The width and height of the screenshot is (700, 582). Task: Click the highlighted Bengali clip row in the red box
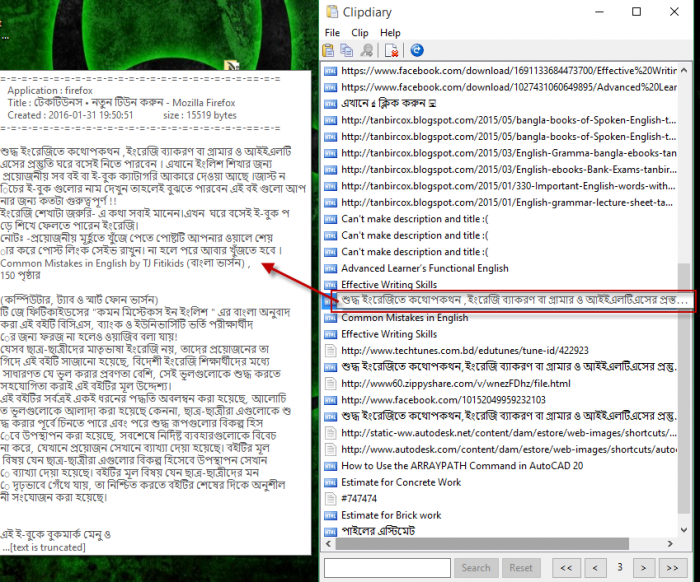tap(513, 300)
